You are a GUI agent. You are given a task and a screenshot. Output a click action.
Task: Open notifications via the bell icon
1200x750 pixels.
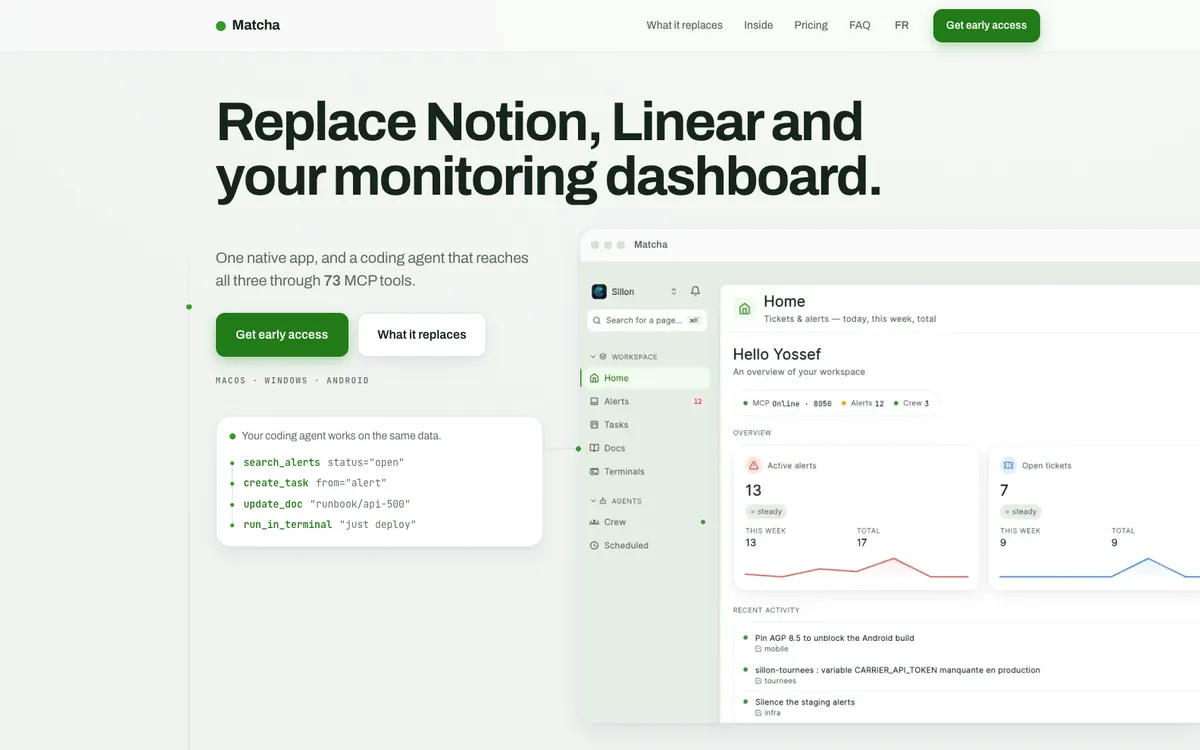point(696,291)
